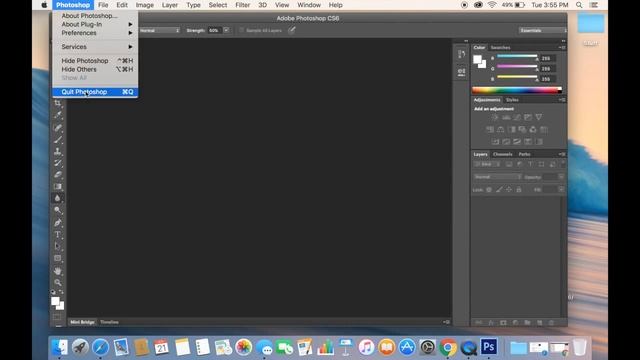Toggle lock transparent pixels

(489, 190)
